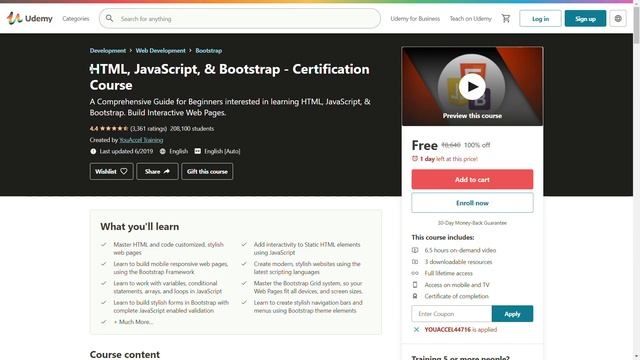Viewport: 640px width, 360px height.
Task: Click the Log in button
Action: pos(540,19)
